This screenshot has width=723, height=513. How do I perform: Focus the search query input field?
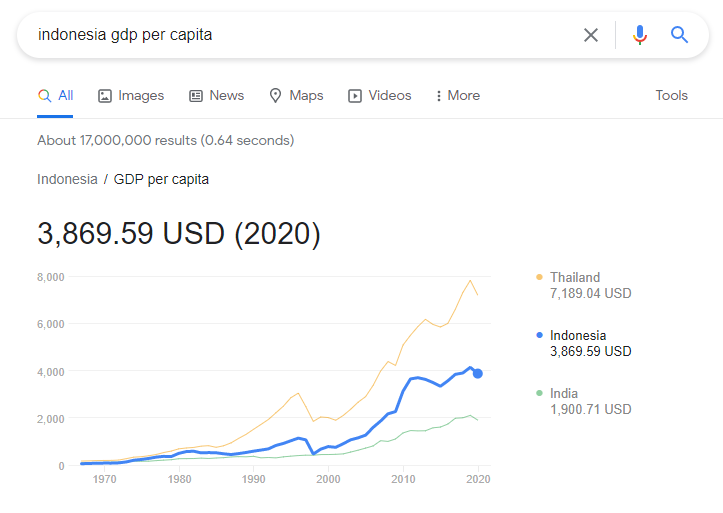tap(300, 35)
